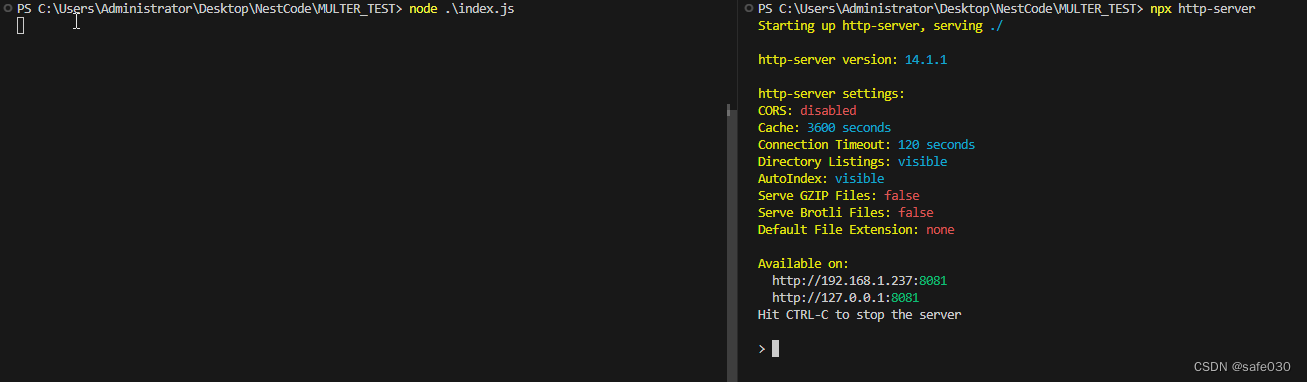Click the left terminal's command decoration circle

tap(7, 8)
